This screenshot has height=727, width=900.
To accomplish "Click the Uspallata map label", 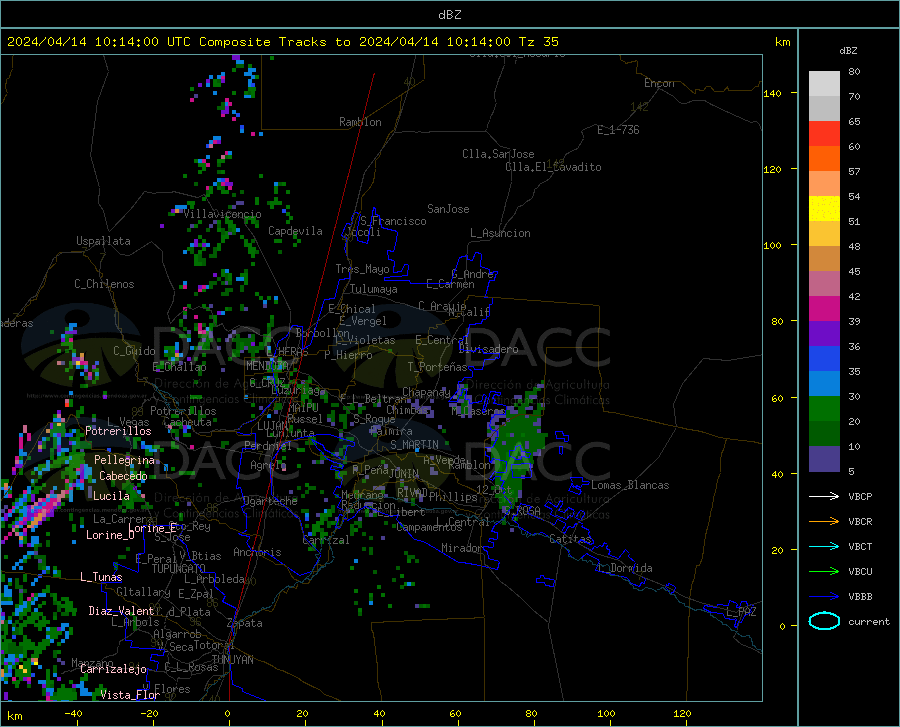I will tap(103, 241).
